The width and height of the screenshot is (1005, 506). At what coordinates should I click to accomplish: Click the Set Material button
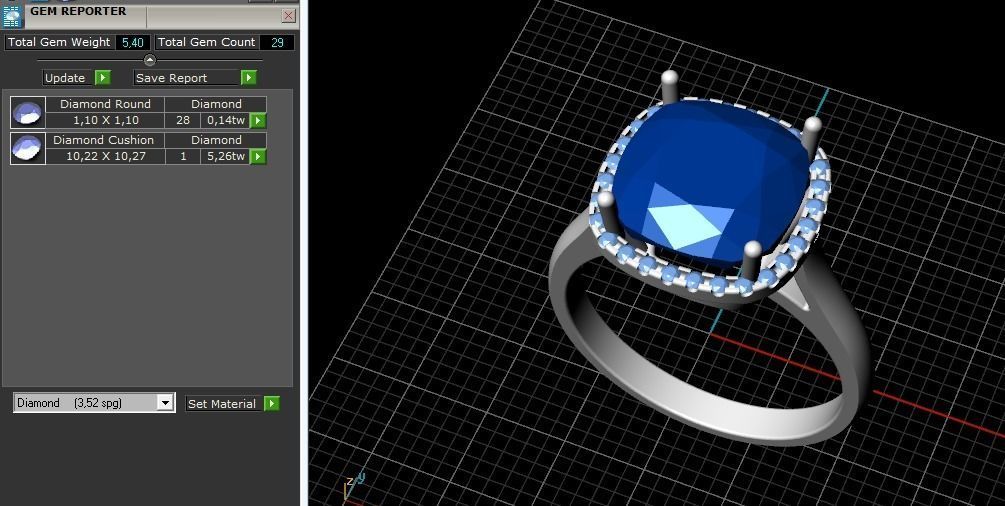[224, 403]
